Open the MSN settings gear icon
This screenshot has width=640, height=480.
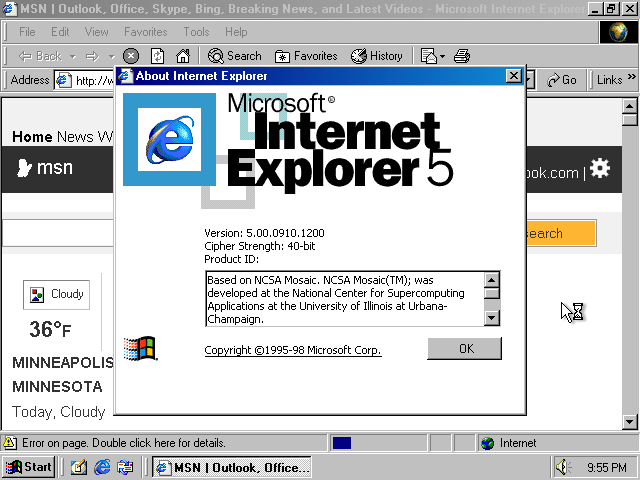tap(600, 168)
